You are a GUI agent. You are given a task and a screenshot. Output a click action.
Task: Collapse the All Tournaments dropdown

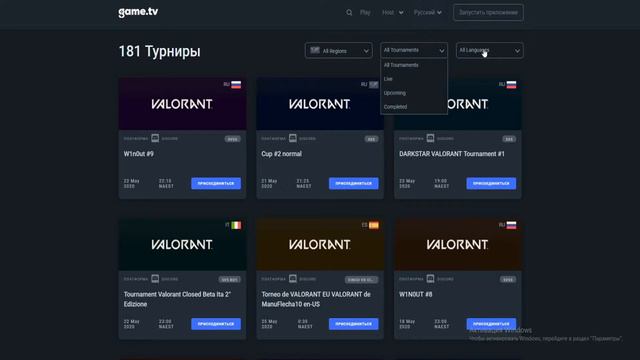tap(414, 50)
